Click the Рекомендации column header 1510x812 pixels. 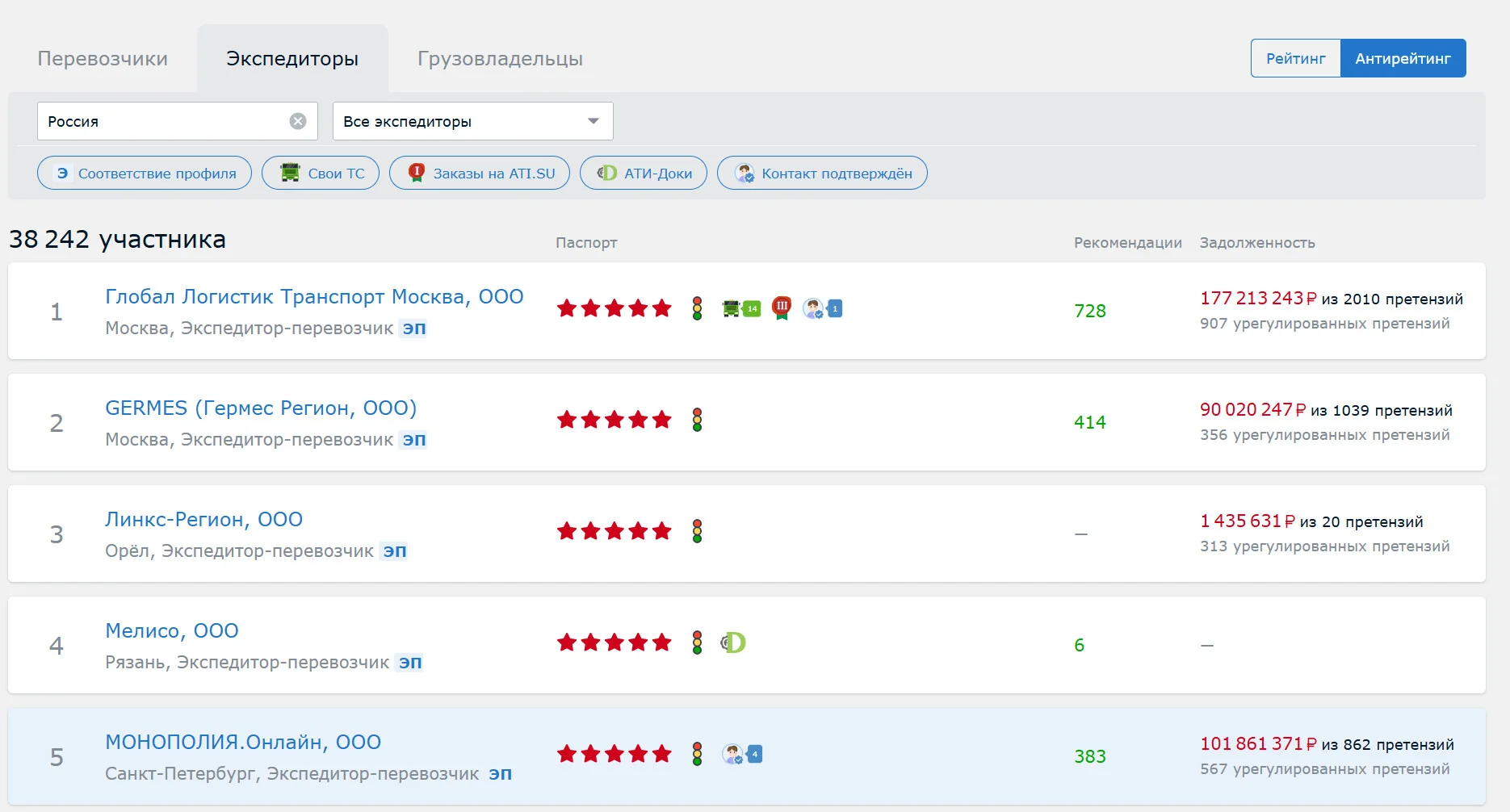(x=1128, y=243)
